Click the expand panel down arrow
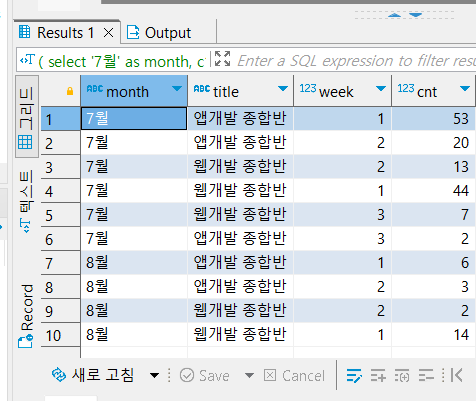 point(416,15)
